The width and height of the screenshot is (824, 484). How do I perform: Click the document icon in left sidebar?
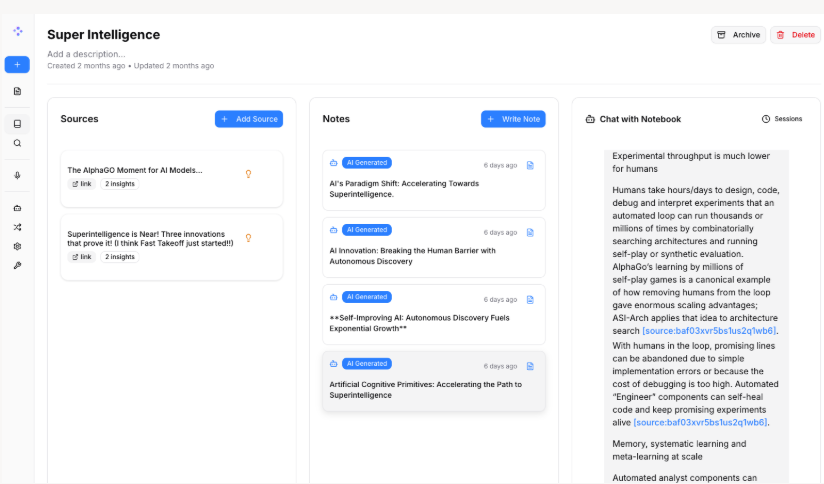click(x=17, y=91)
